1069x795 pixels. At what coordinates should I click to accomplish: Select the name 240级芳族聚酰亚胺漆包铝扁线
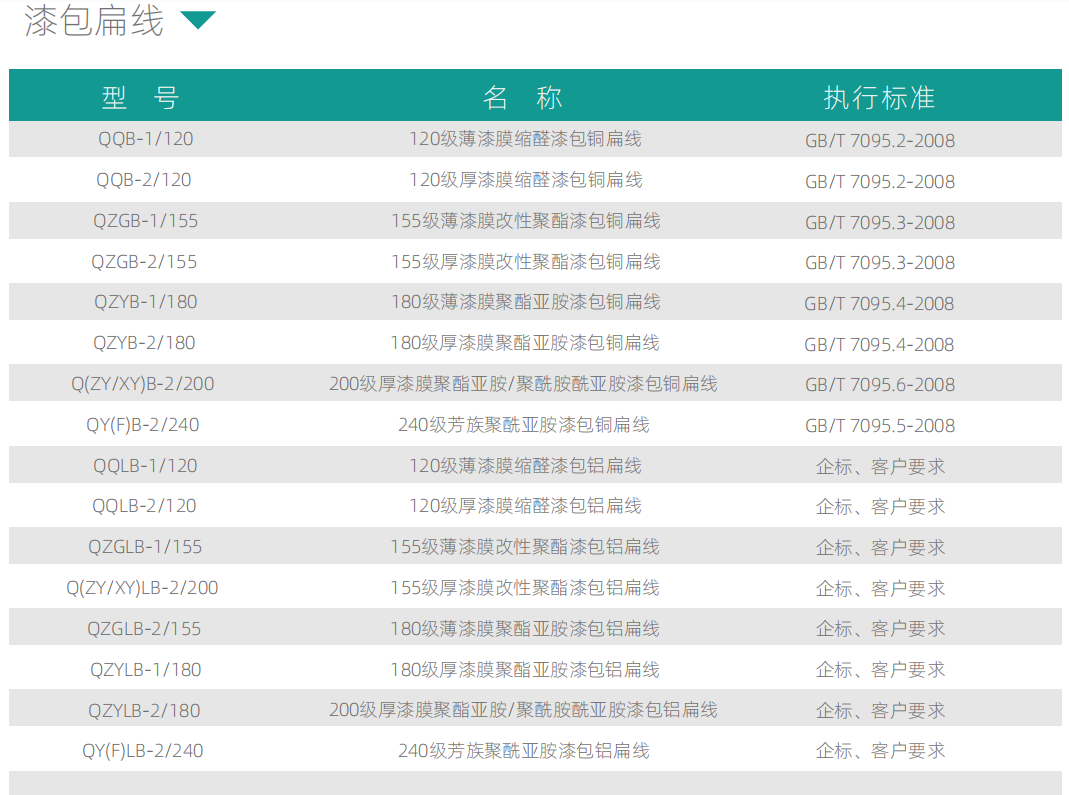(523, 751)
